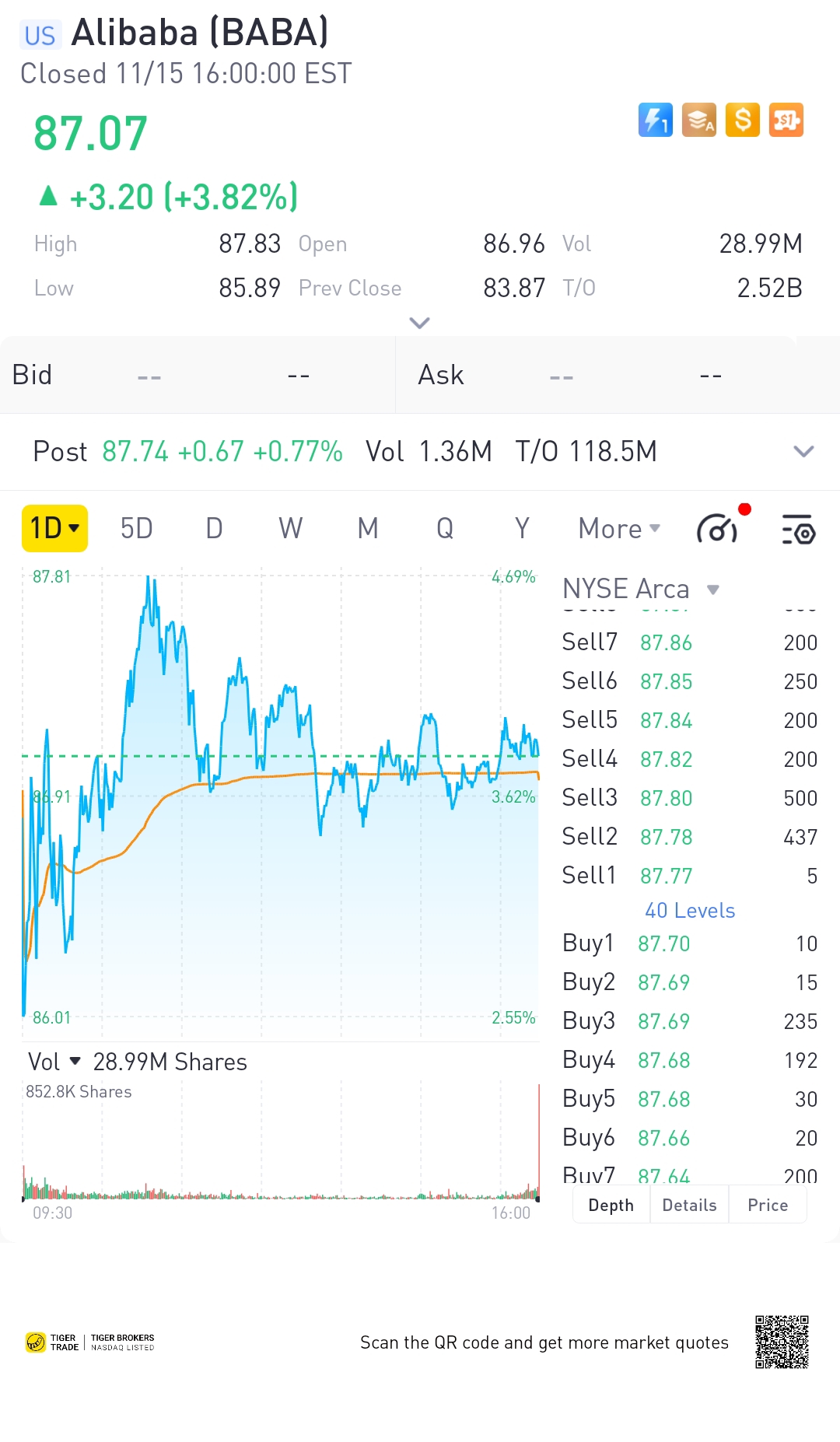Select the 1D chart period
The image size is (840, 1442).
point(54,529)
